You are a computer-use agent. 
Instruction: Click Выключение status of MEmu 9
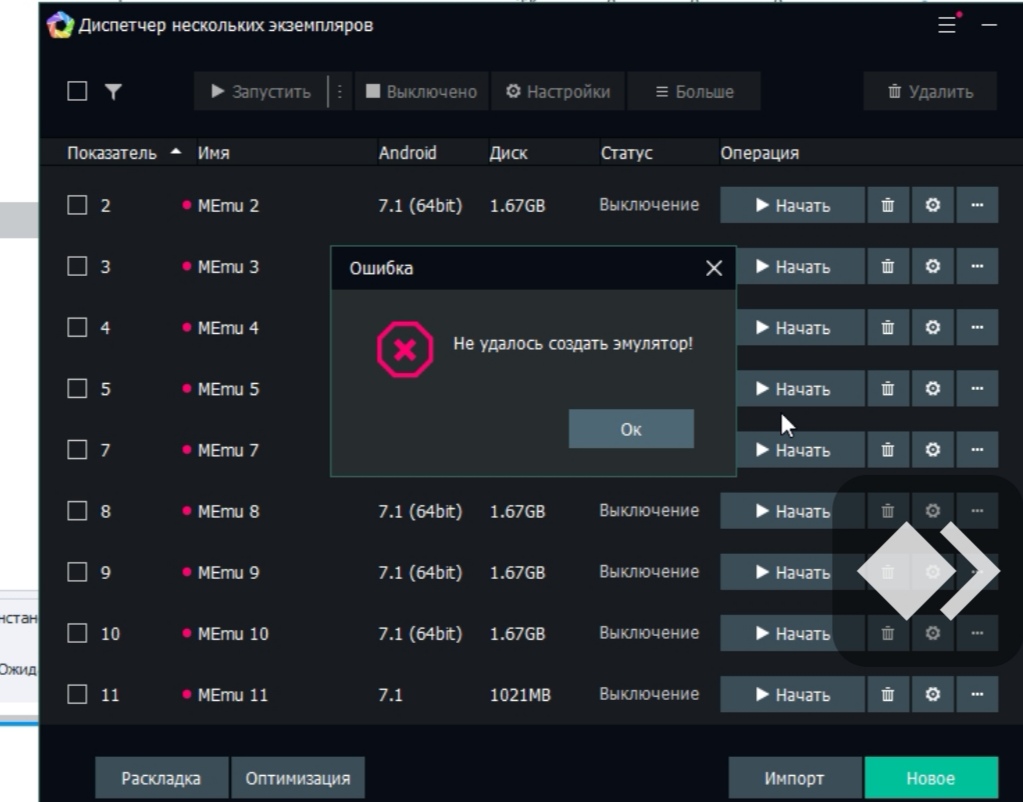[649, 572]
